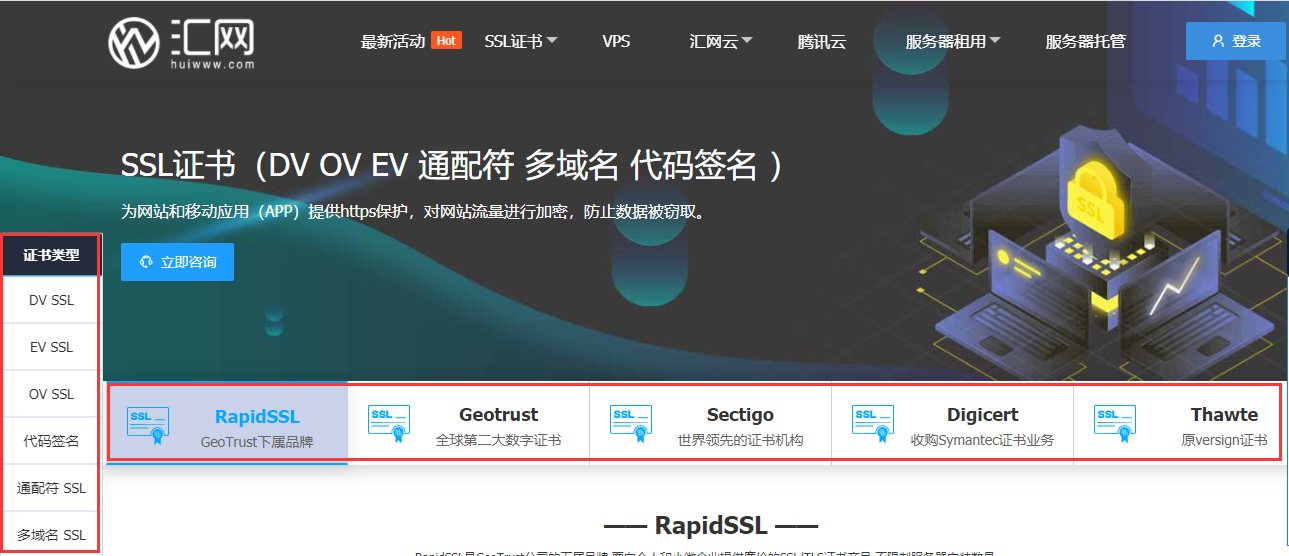Open the 服务器租用 nav label
The width and height of the screenshot is (1289, 556).
point(946,42)
